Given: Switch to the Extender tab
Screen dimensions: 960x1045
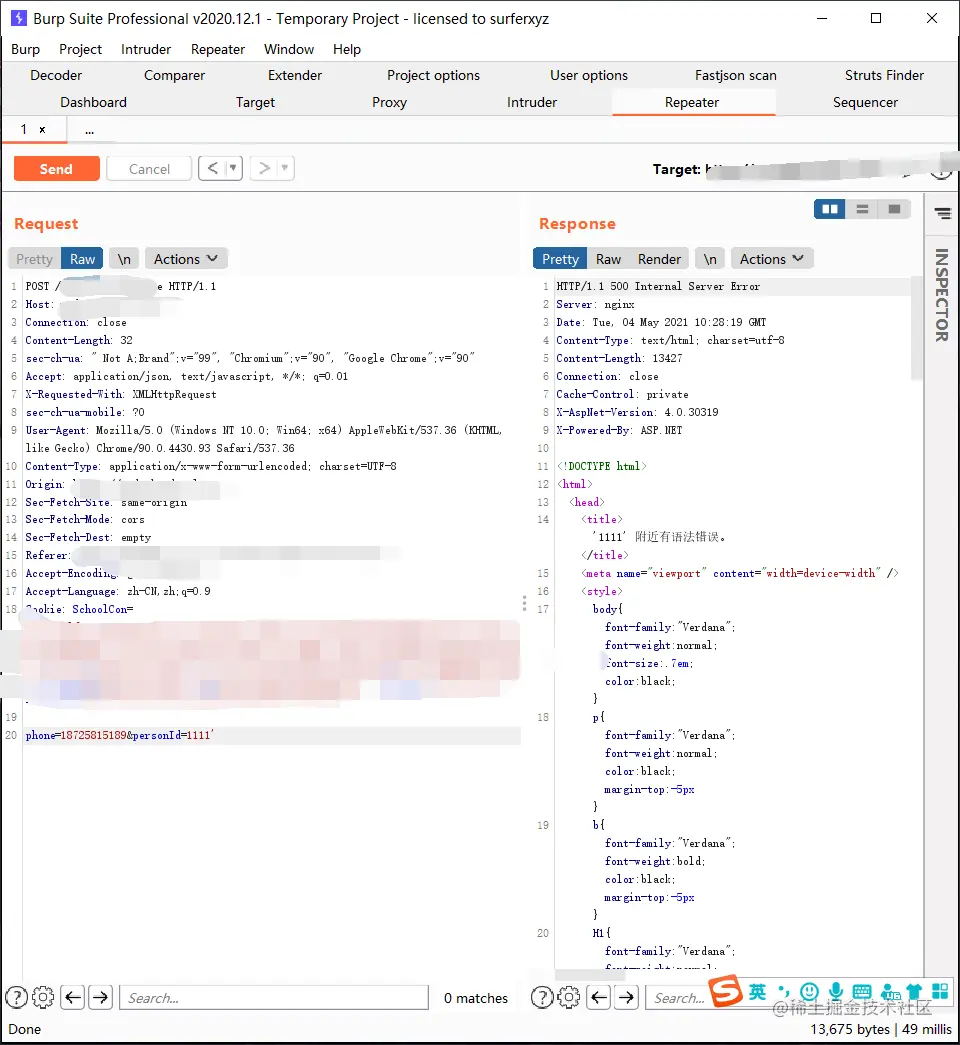Looking at the screenshot, I should pyautogui.click(x=295, y=75).
